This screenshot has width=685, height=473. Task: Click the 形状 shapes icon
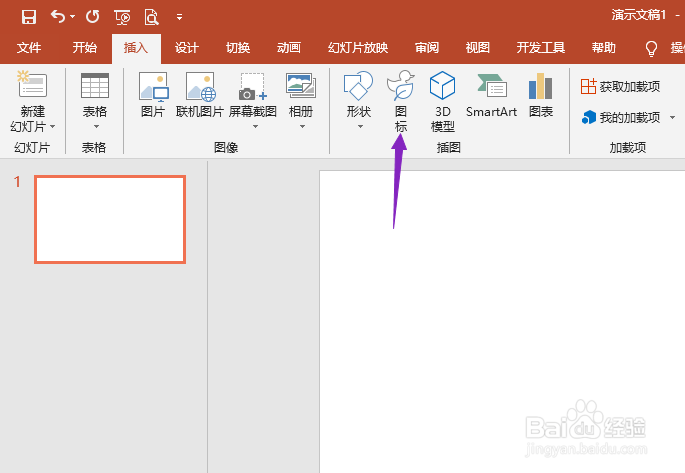tap(358, 86)
